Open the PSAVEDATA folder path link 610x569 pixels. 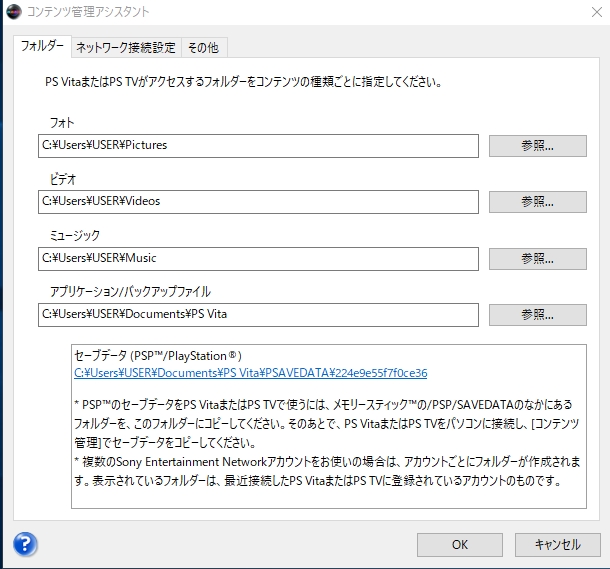pos(251,373)
